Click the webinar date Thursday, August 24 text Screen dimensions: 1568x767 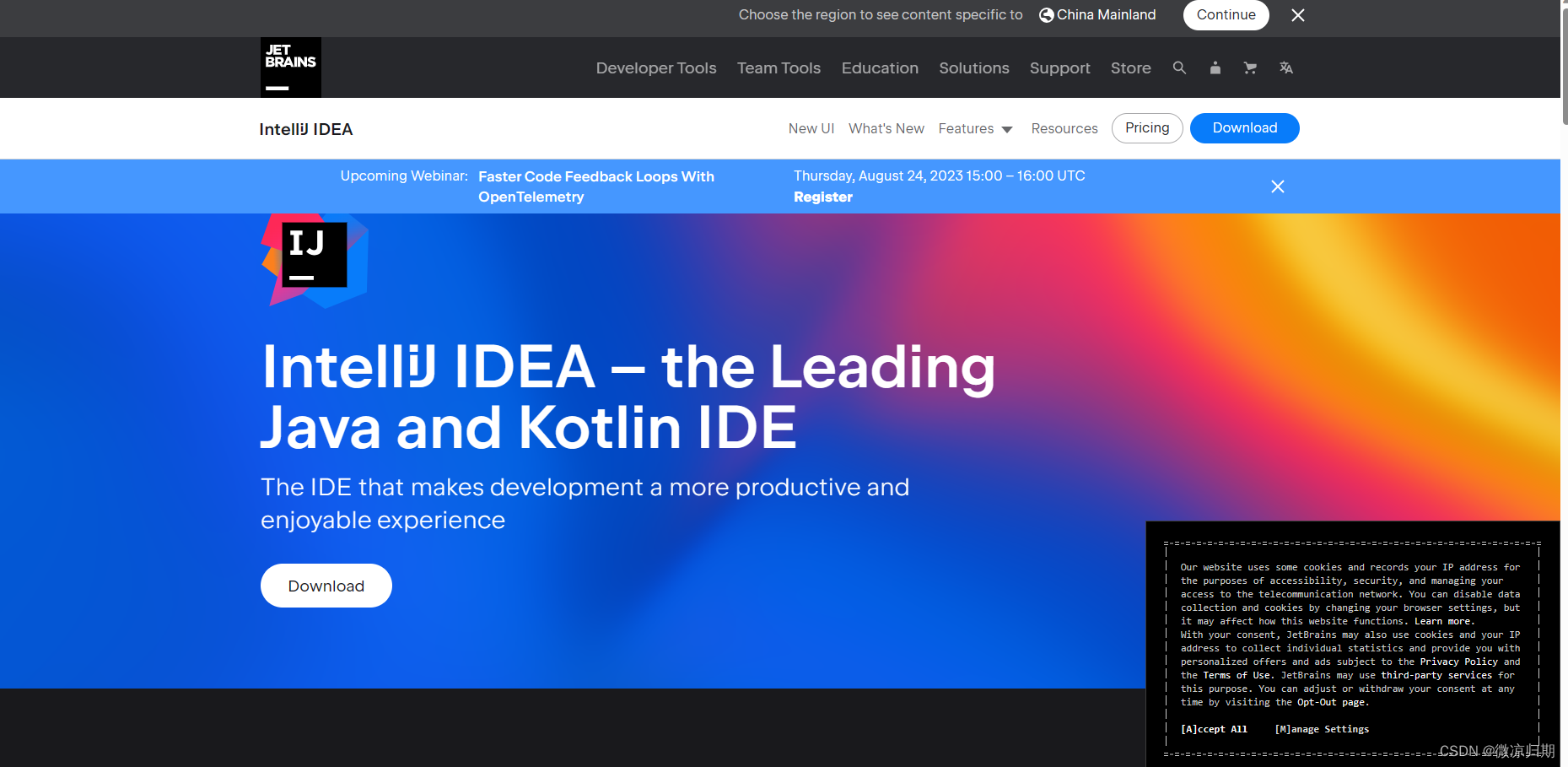939,176
